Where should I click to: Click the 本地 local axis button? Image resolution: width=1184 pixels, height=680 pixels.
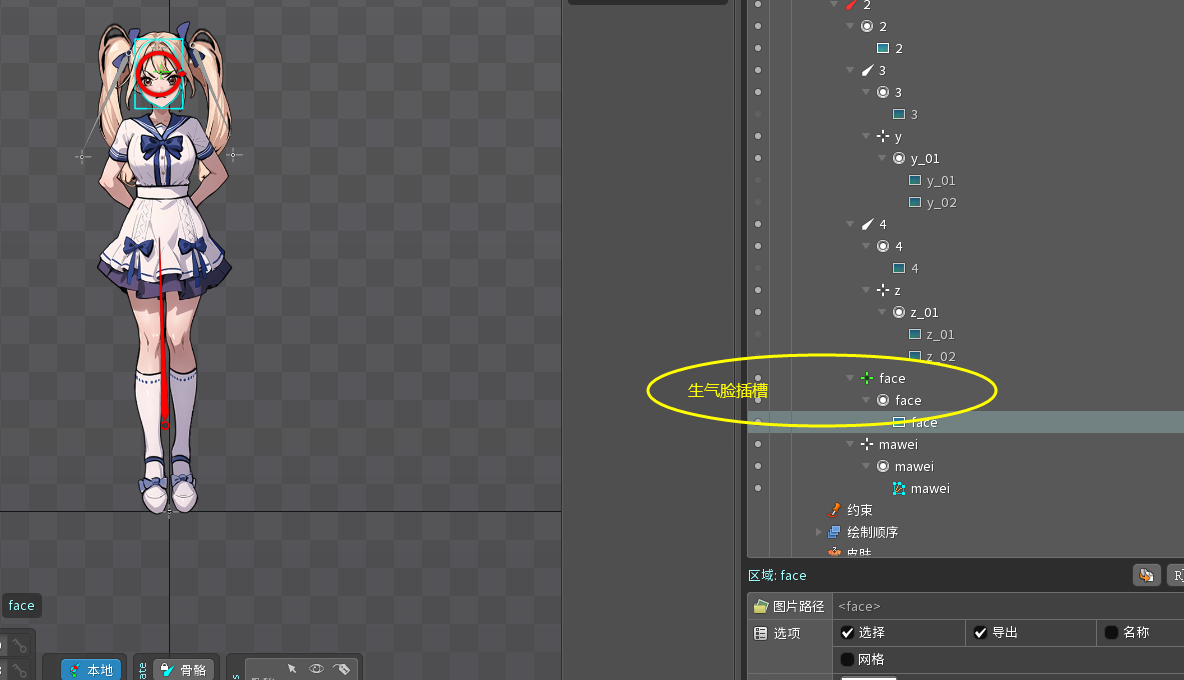click(91, 670)
